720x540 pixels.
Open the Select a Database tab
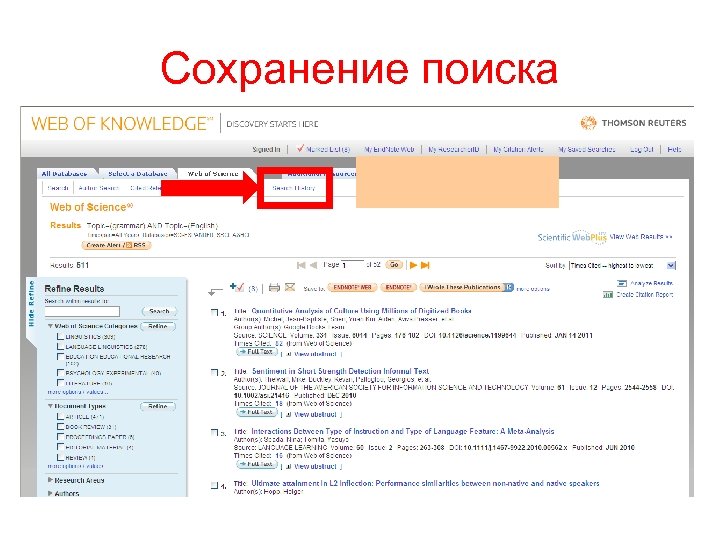(x=137, y=174)
